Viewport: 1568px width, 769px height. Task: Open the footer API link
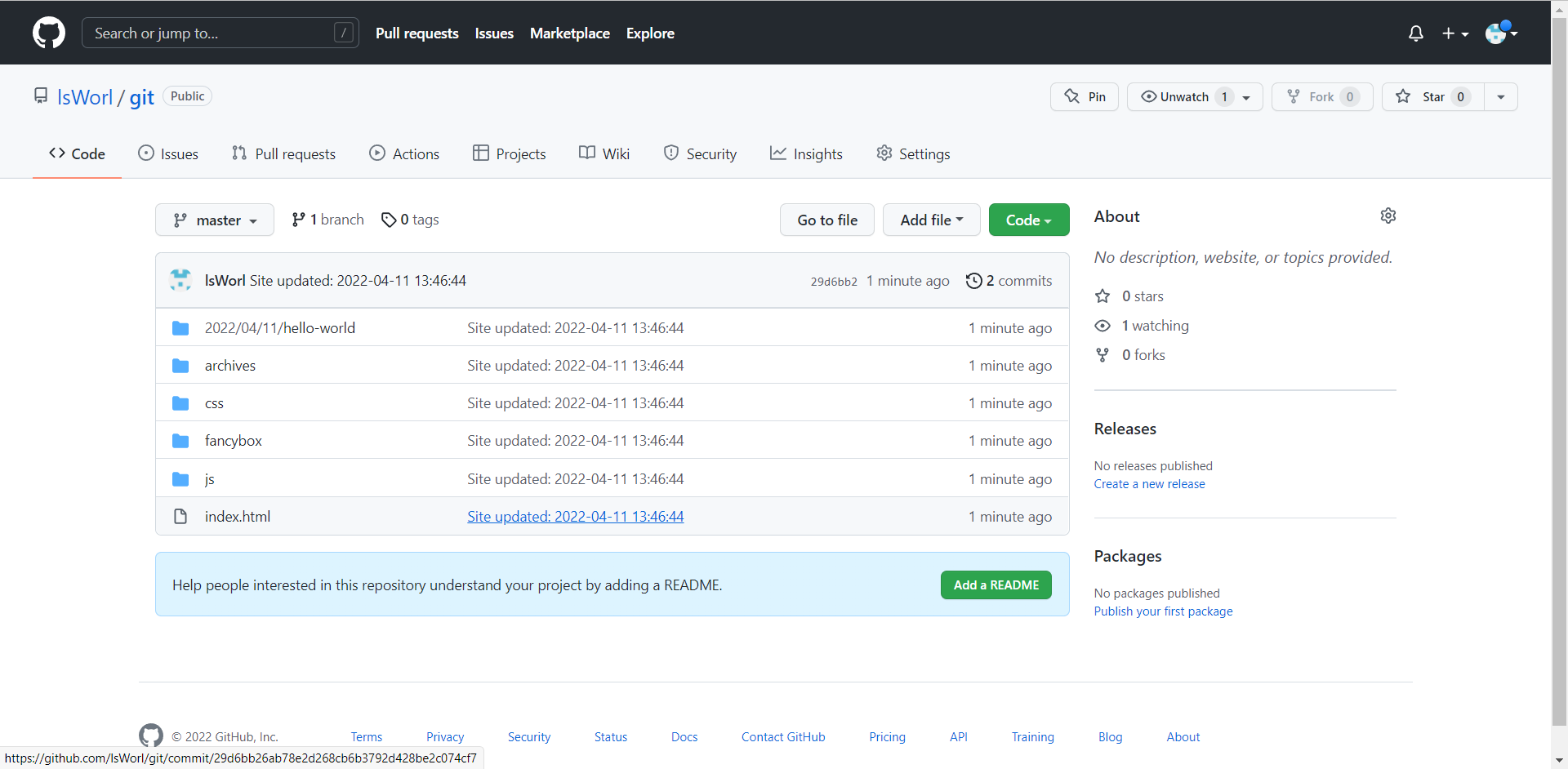[959, 737]
